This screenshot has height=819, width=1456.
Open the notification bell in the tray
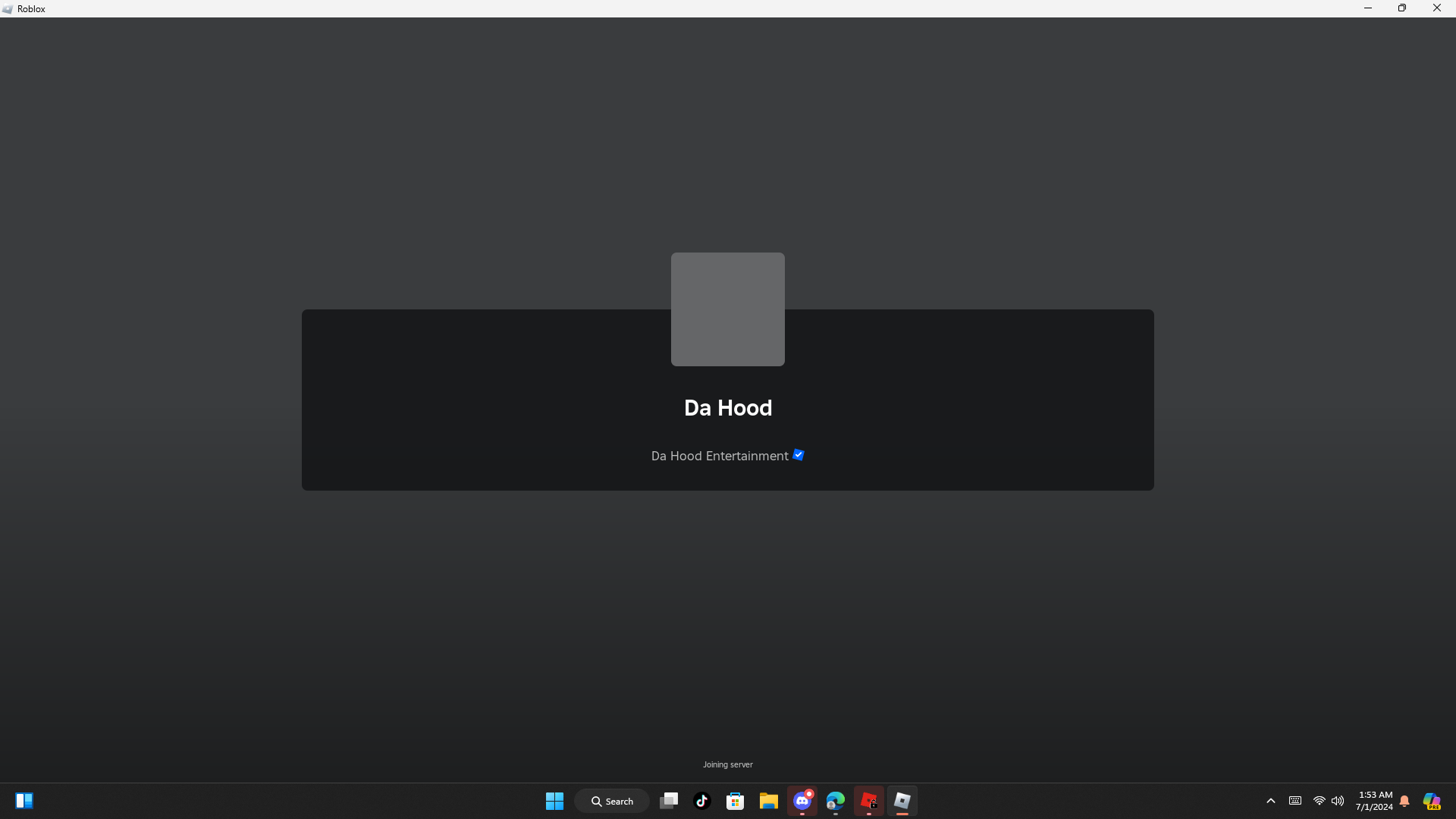click(1404, 801)
